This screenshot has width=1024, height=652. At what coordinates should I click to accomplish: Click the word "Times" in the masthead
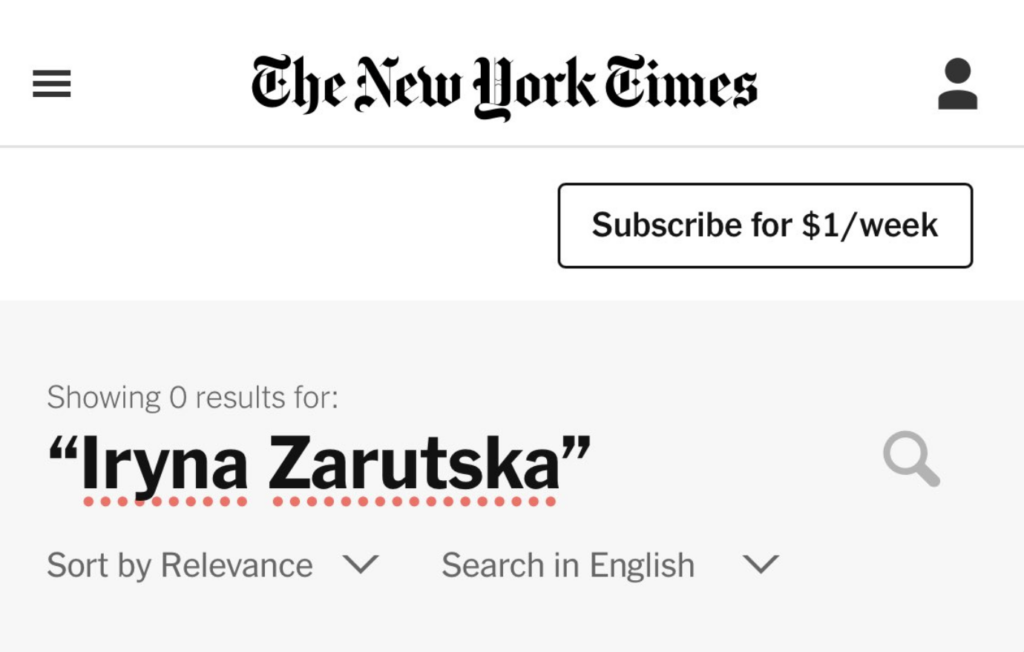tap(680, 86)
